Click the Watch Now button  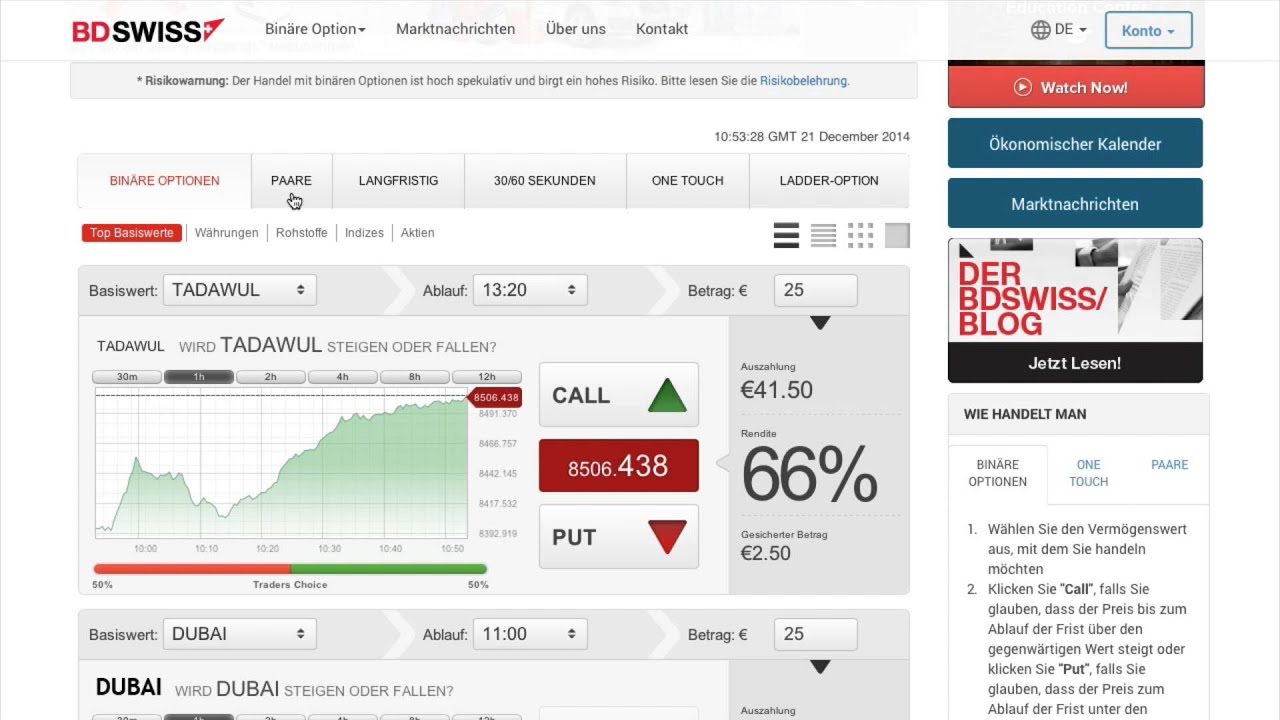click(x=1076, y=87)
